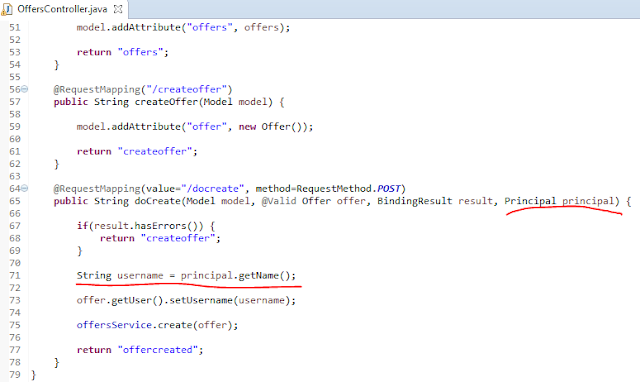This screenshot has height=382, width=640.
Task: Click @RequestMapping("/createoffer") annotation
Action: 143,89
